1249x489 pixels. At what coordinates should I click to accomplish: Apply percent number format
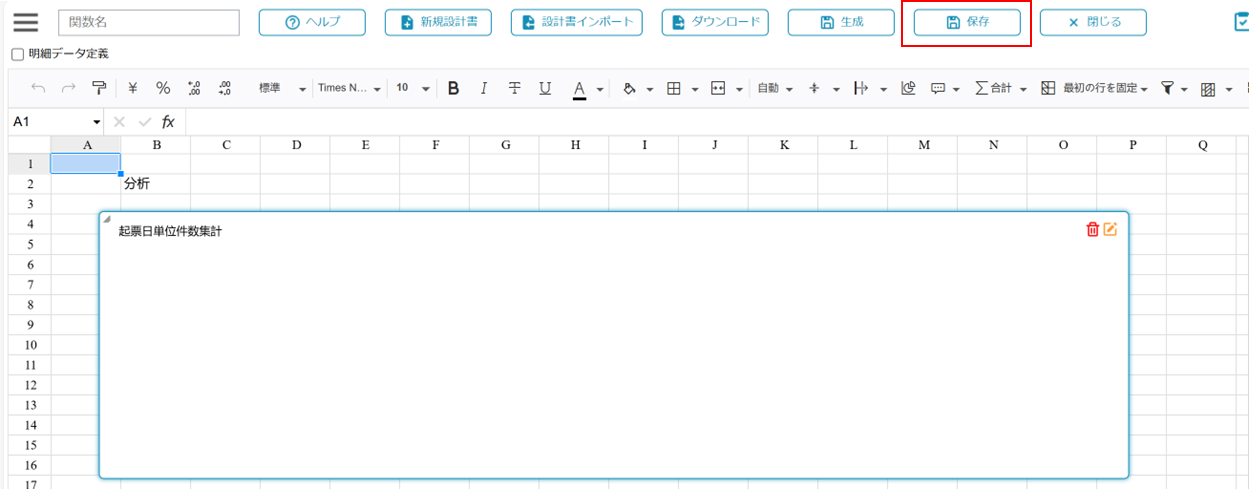[x=163, y=88]
